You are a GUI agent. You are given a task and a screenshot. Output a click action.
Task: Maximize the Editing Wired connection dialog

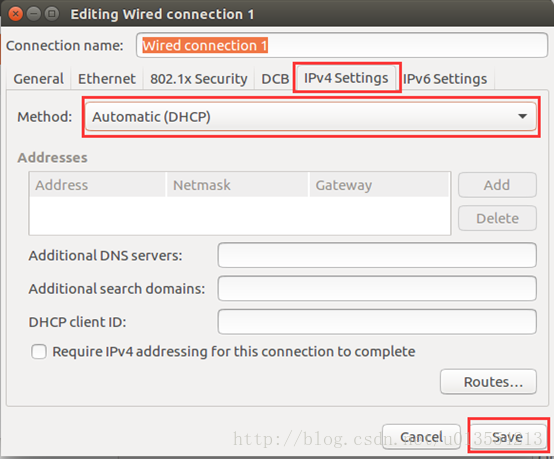[x=52, y=14]
